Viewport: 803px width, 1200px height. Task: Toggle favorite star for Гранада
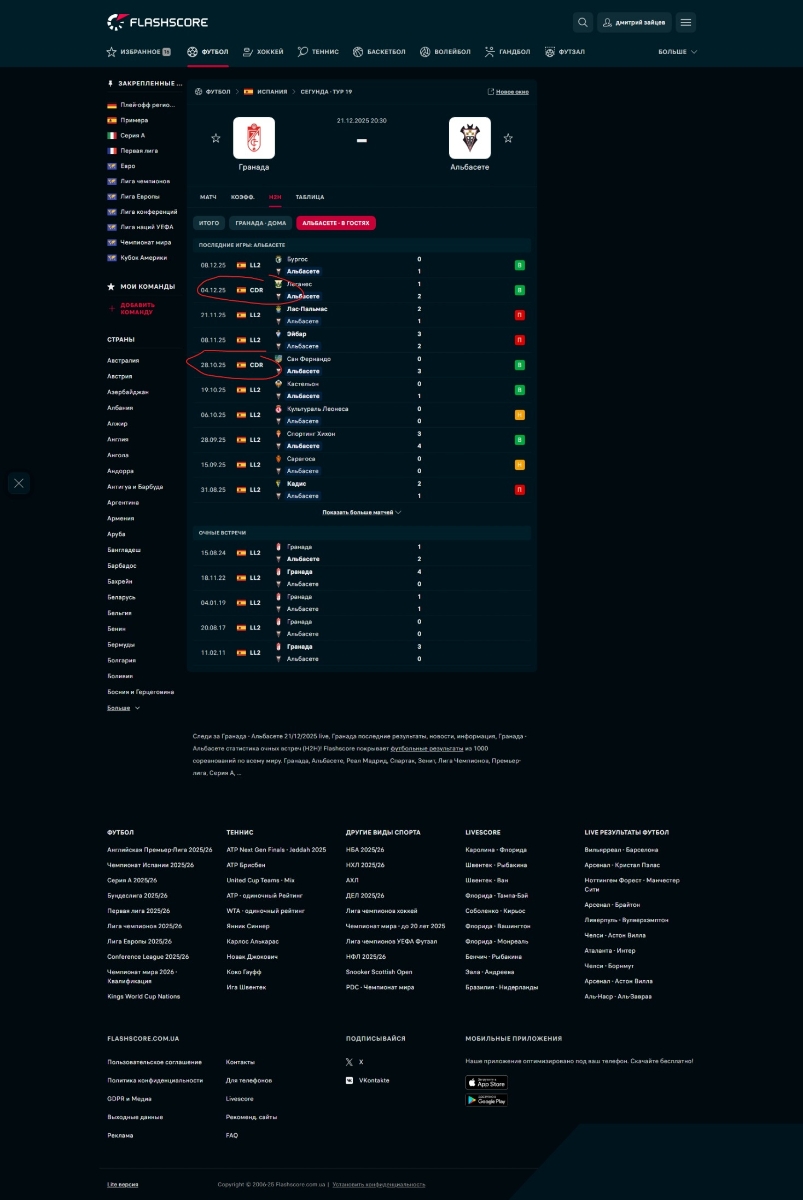coord(215,138)
